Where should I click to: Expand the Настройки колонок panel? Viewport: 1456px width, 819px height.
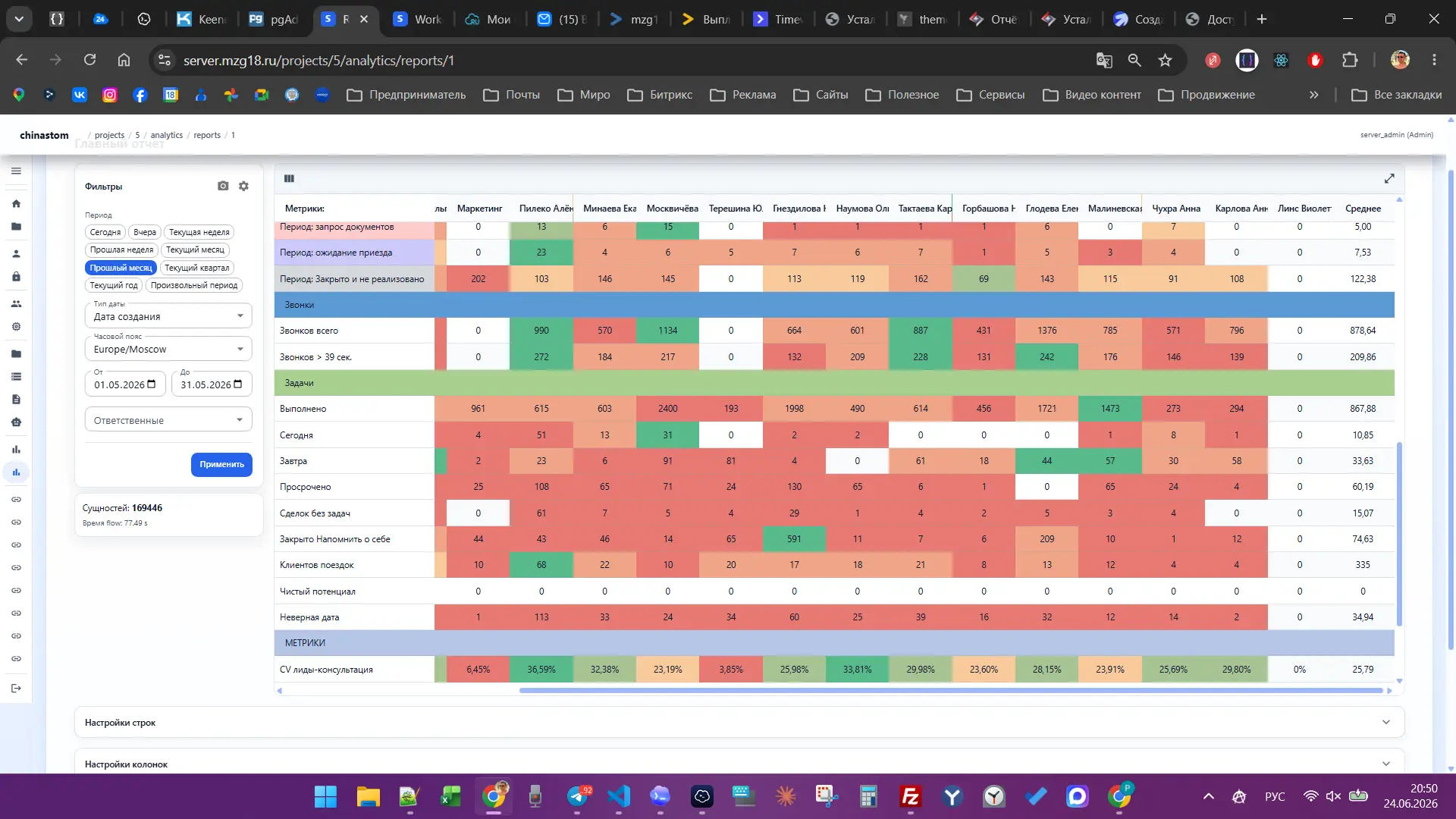[x=739, y=762]
